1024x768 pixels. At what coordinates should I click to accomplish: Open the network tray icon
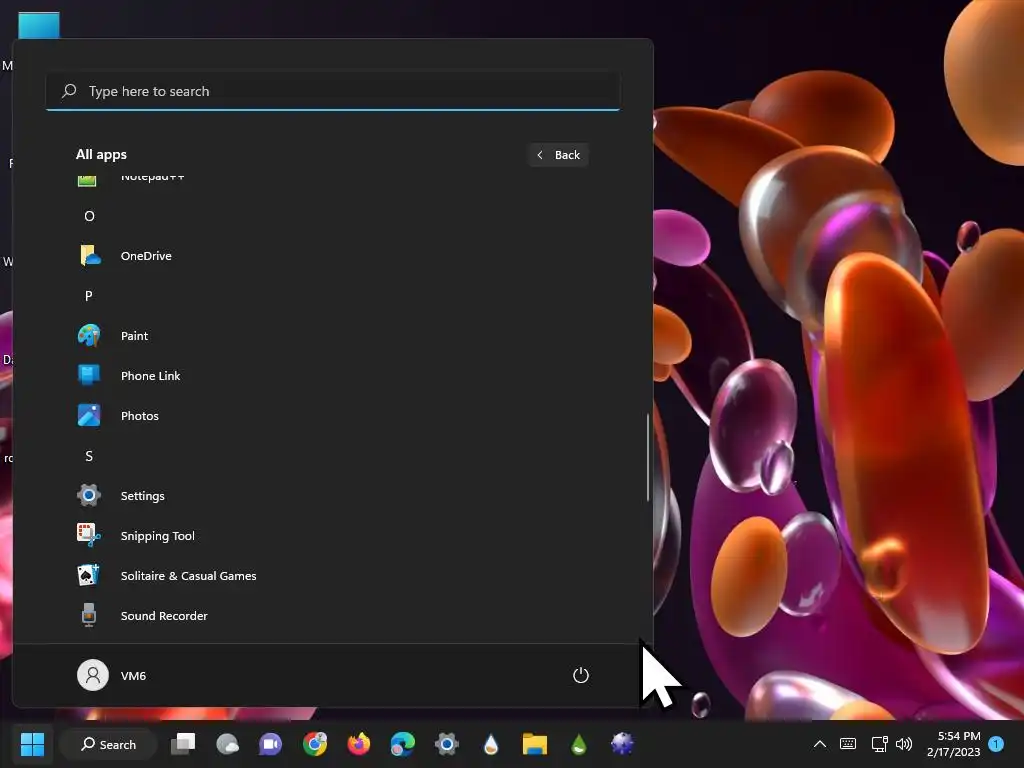point(879,744)
